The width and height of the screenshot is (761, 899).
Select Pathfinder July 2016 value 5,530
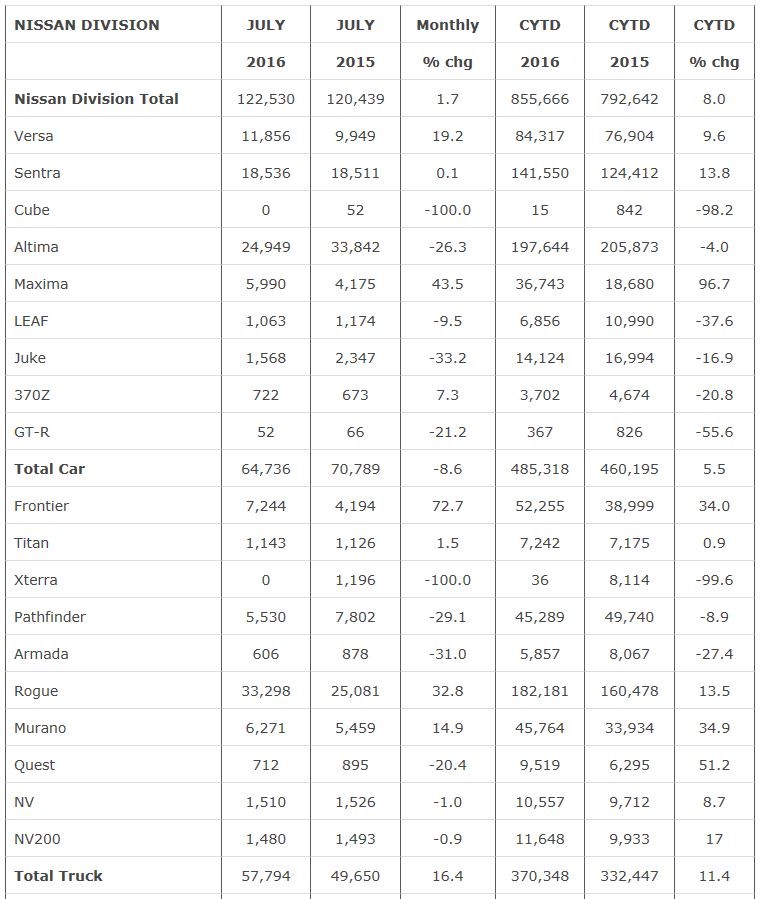tap(266, 617)
